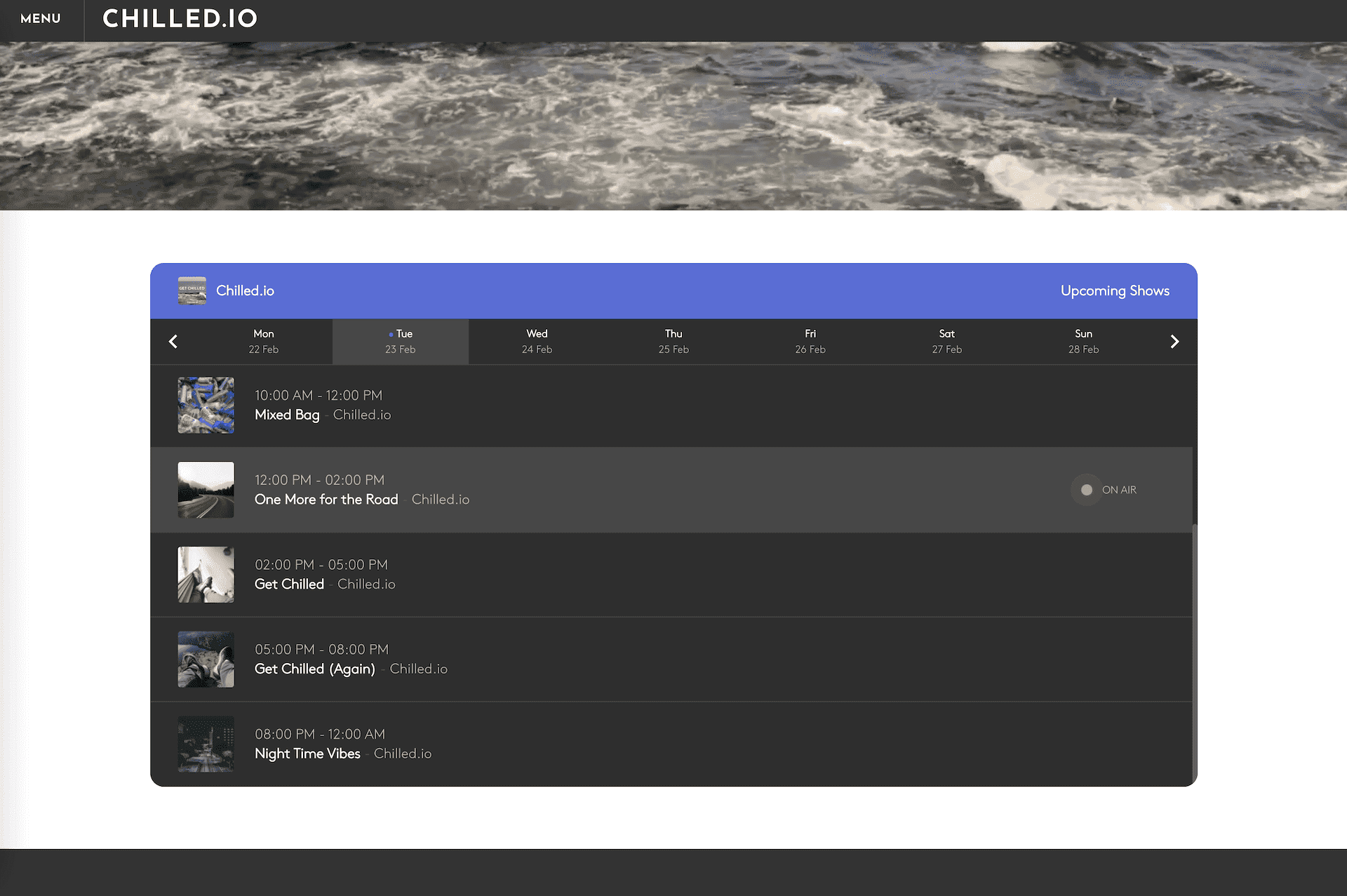This screenshot has height=896, width=1347.
Task: Click the Upcoming Shows button
Action: pyautogui.click(x=1114, y=290)
